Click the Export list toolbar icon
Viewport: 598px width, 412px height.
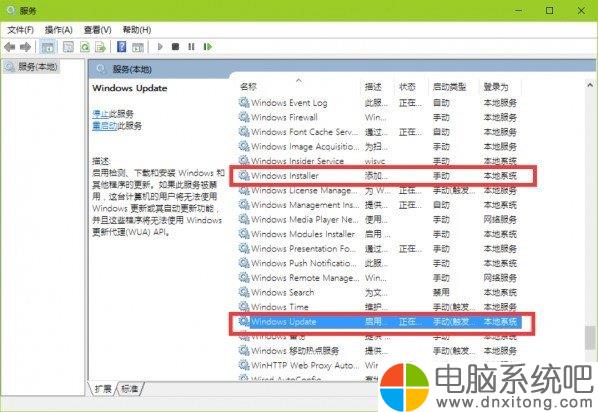101,47
